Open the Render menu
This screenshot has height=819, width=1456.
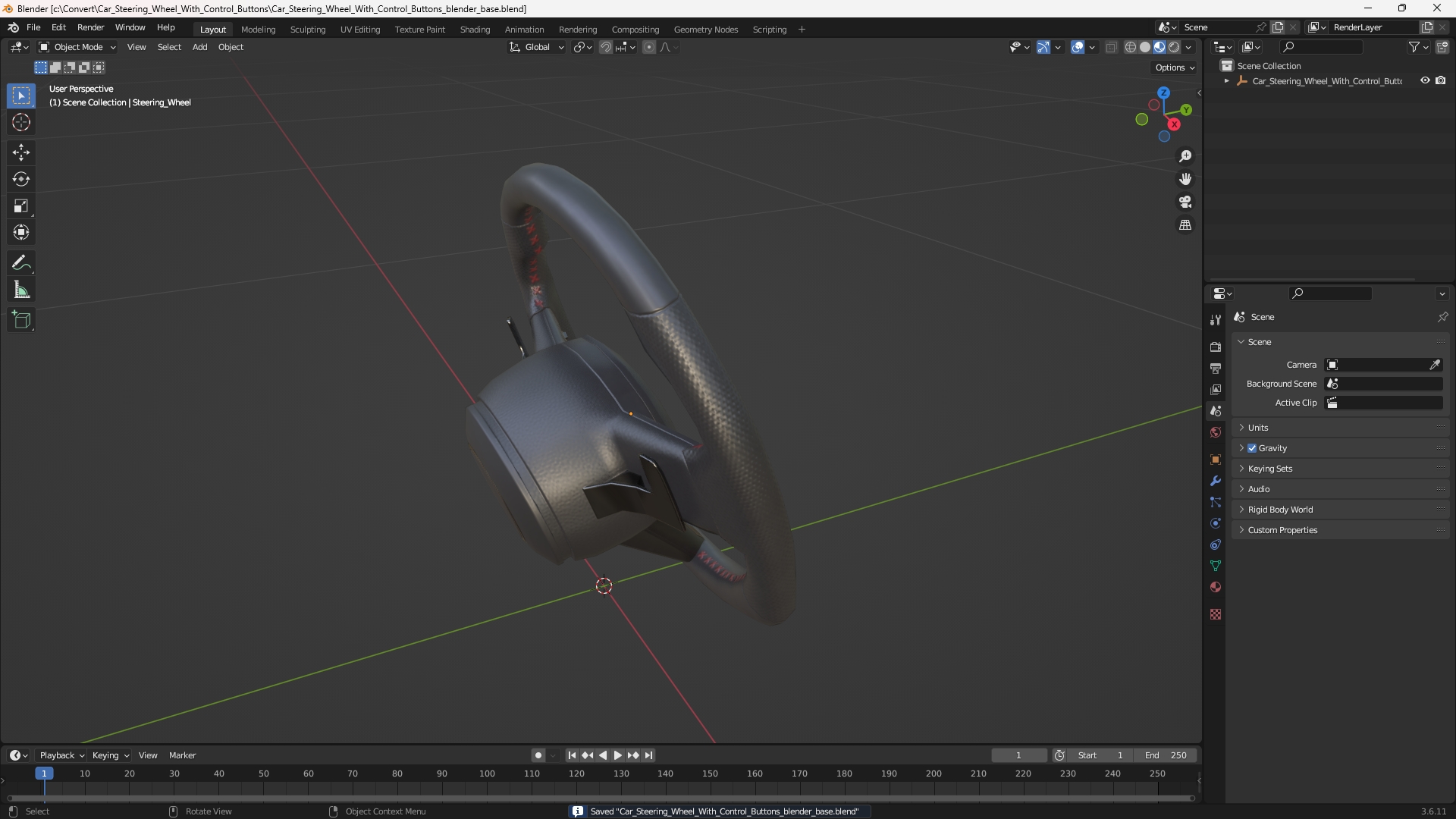point(90,27)
